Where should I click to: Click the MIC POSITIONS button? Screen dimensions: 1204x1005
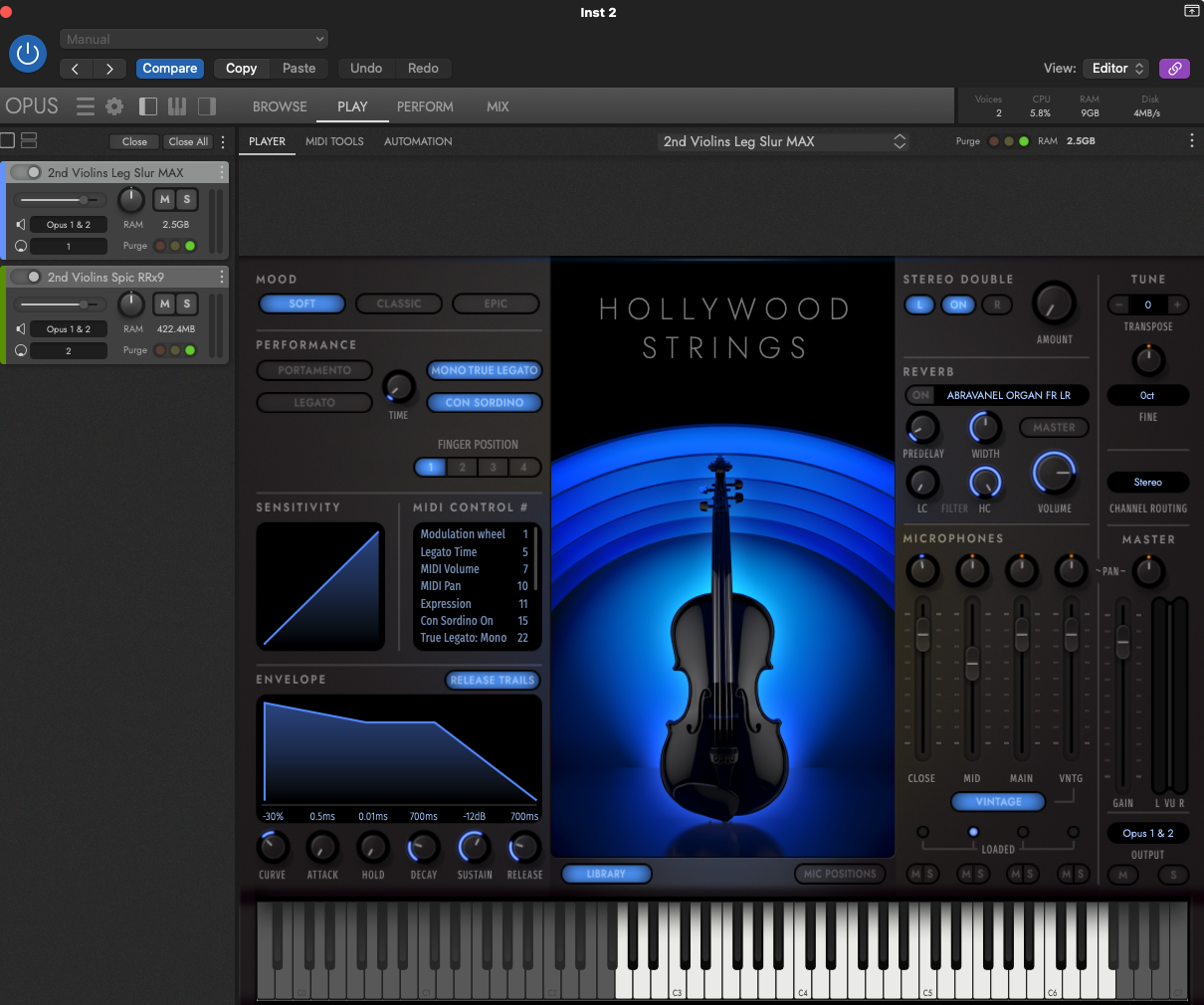tap(840, 874)
